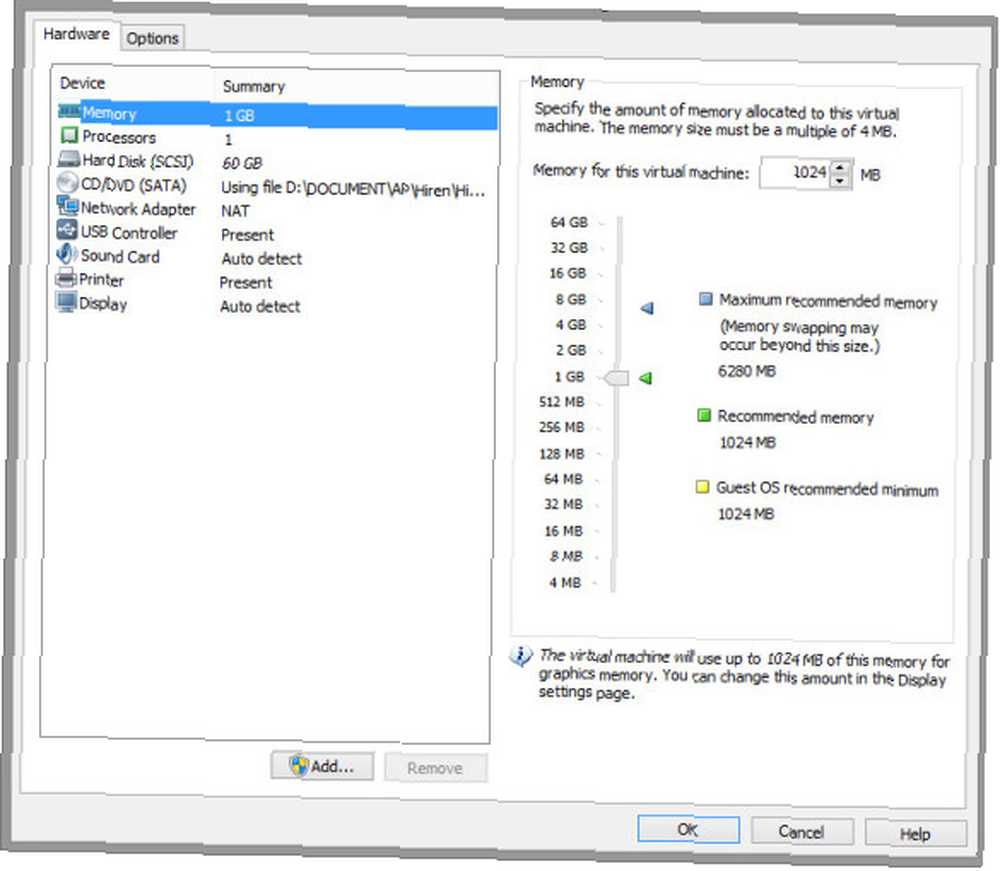The height and width of the screenshot is (871, 1000).
Task: Click the green recommended memory arrow marker
Action: (x=645, y=378)
